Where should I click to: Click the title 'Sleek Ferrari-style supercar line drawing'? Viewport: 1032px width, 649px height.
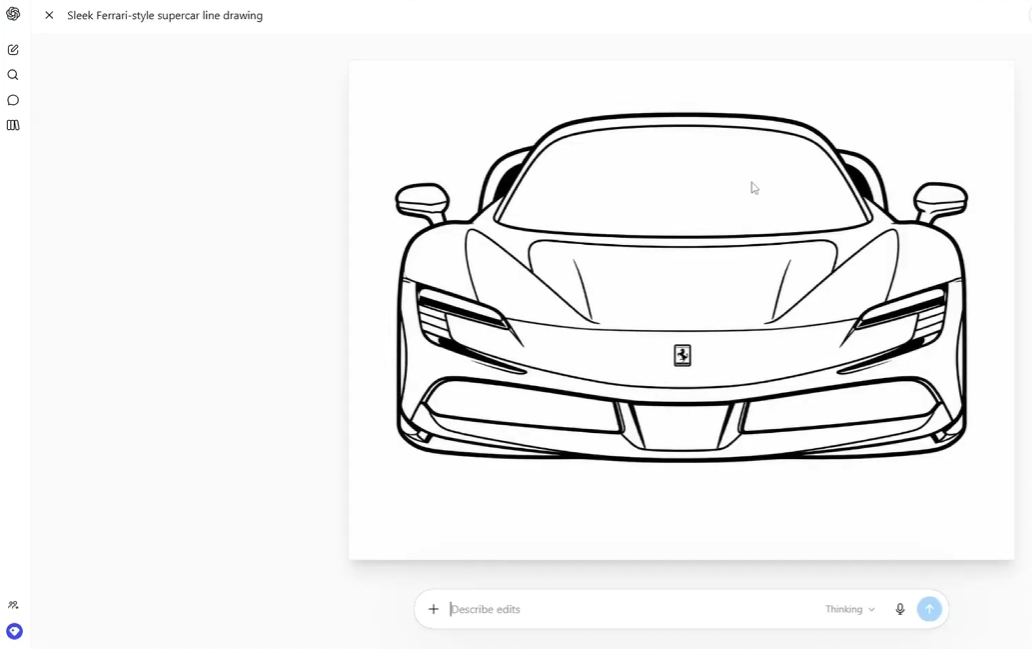click(x=165, y=15)
